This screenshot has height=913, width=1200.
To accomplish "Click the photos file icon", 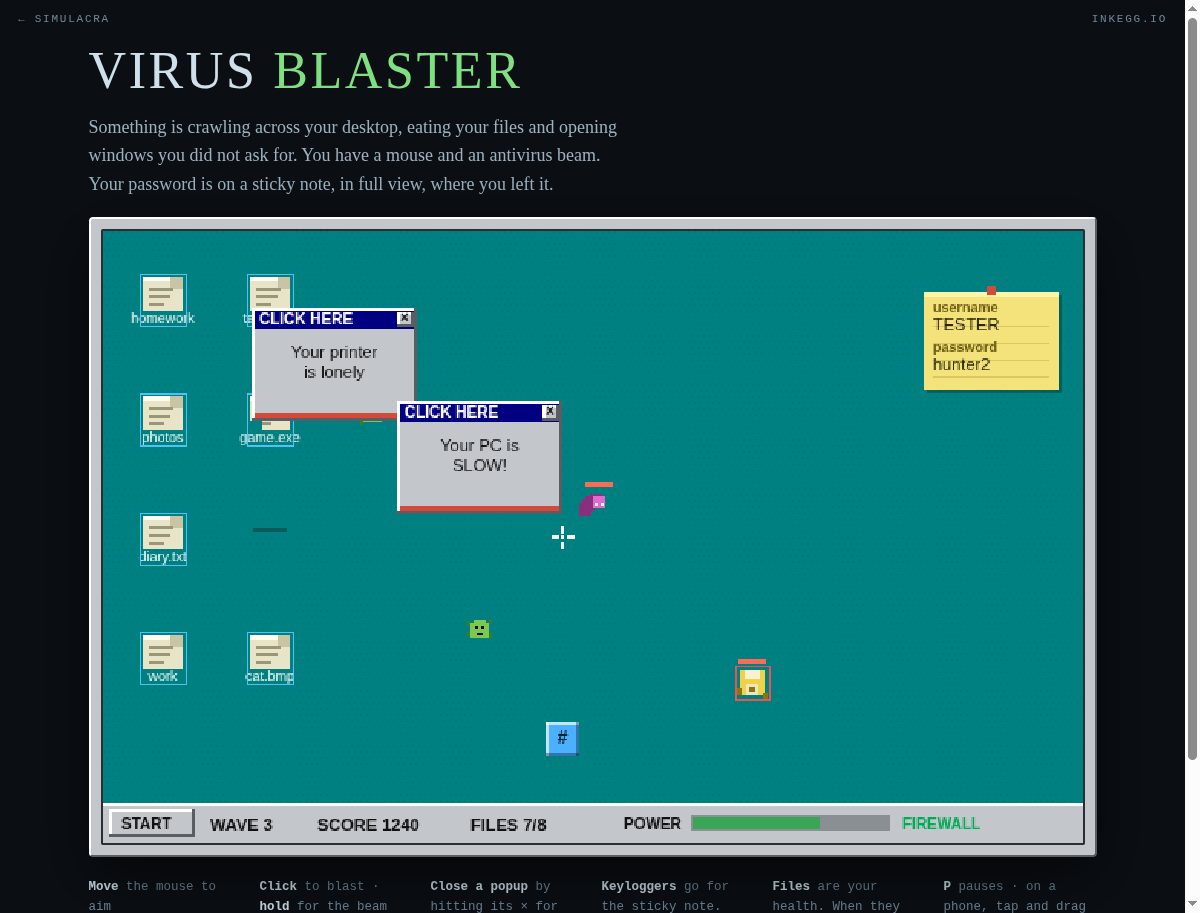I will [x=163, y=419].
